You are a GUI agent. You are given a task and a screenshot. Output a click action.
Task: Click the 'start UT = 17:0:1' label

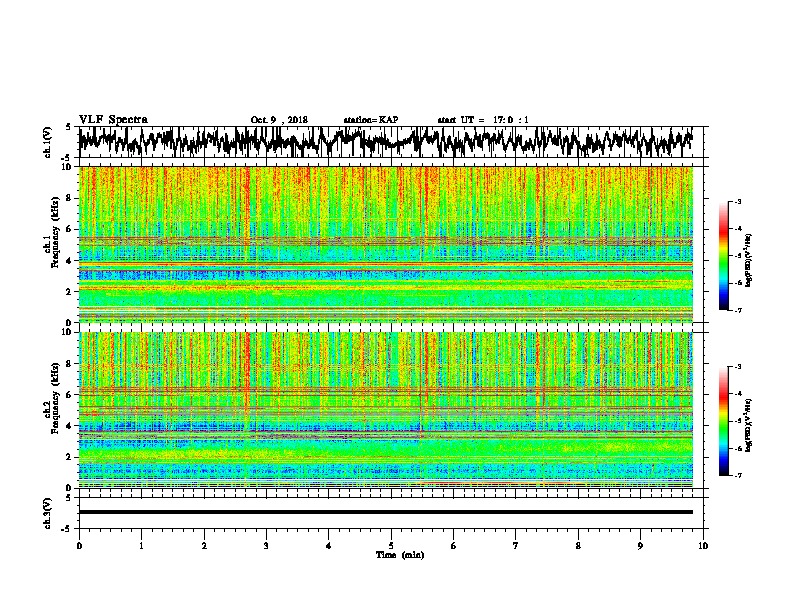[x=483, y=120]
